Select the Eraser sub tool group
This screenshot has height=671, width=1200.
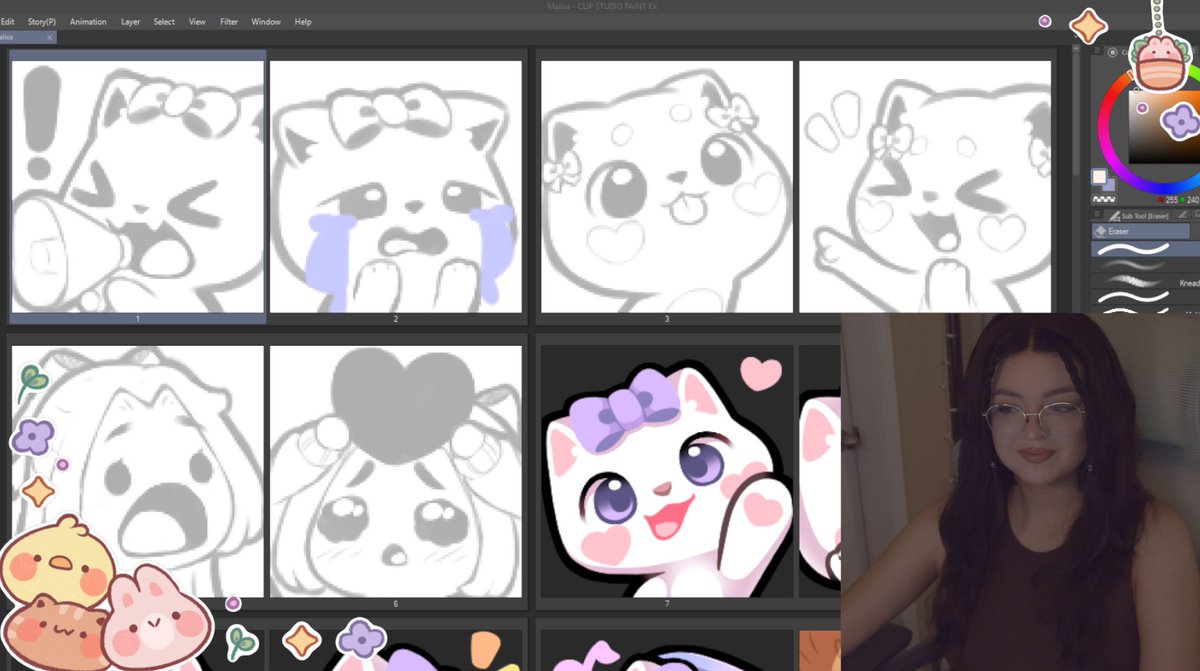[x=1140, y=231]
